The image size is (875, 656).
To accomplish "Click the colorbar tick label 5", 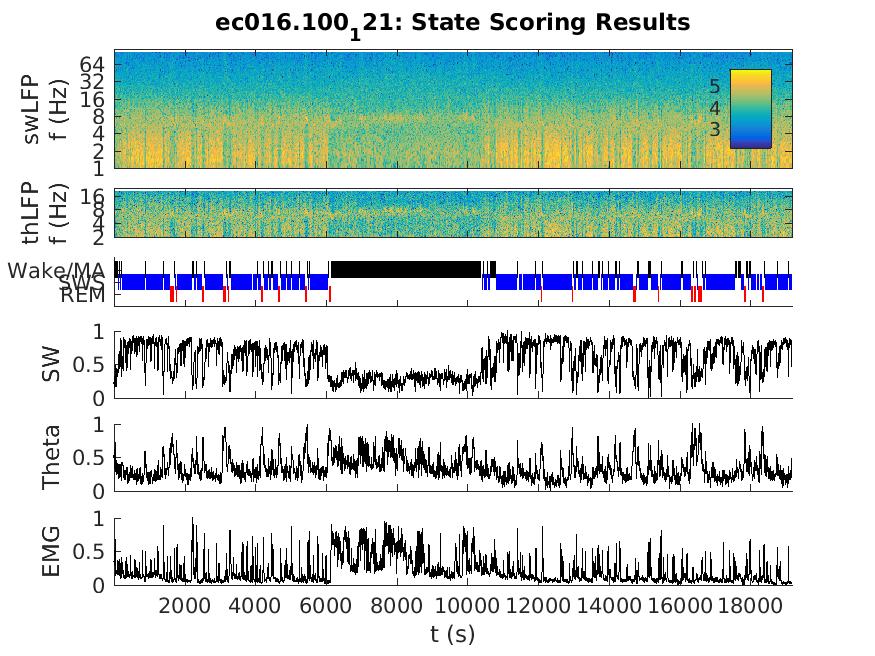I will point(714,87).
